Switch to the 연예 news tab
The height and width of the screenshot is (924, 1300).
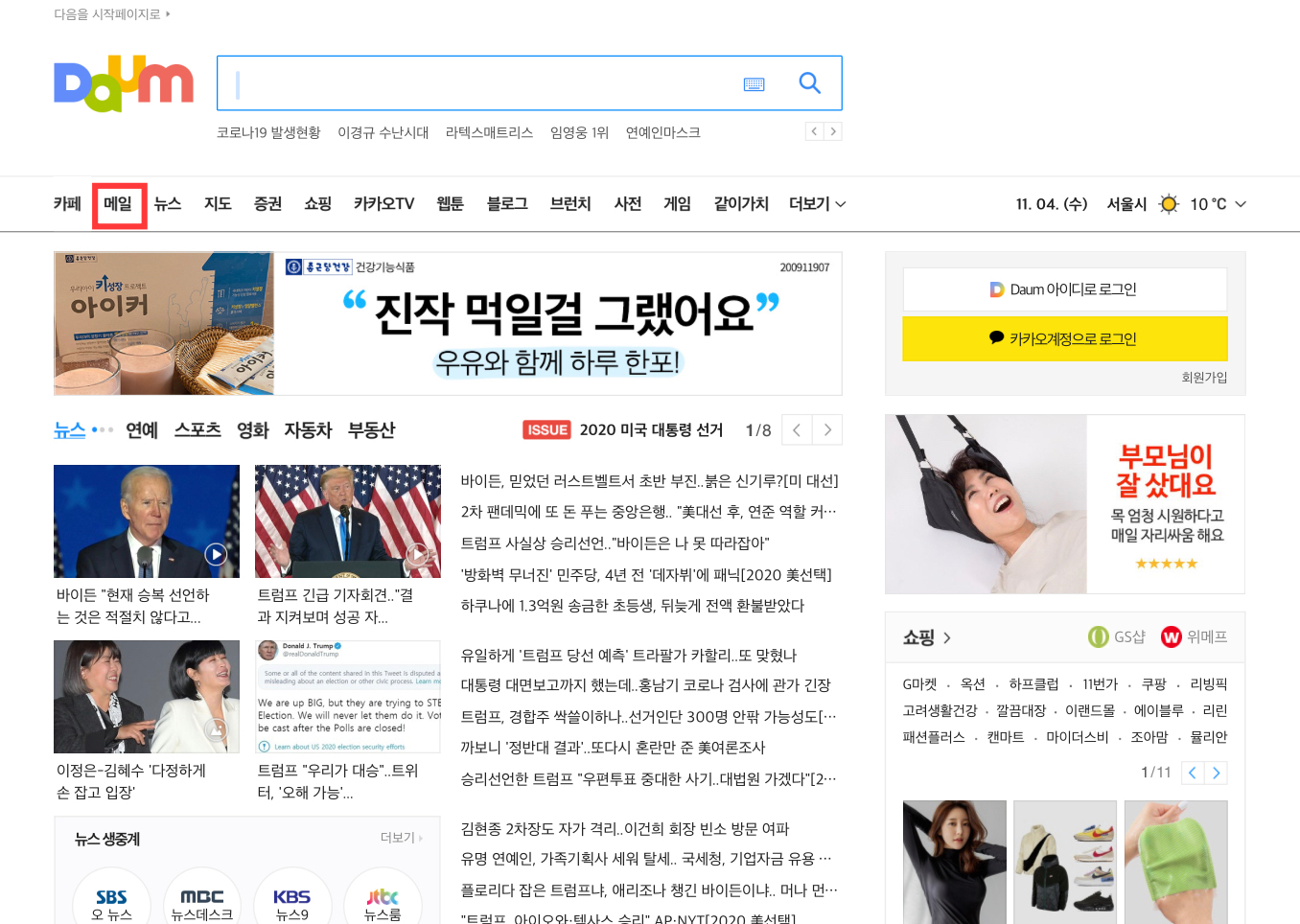142,430
